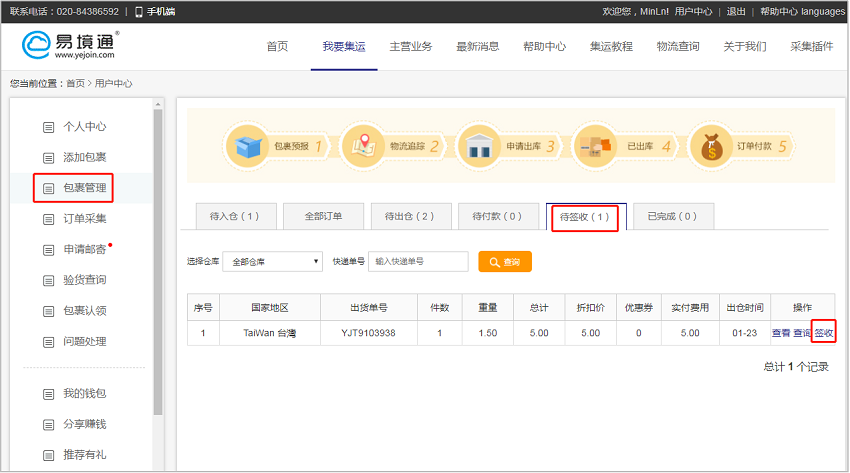This screenshot has width=850, height=473.
Task: Select 包裹管理 in the left sidebar
Action: coord(85,188)
